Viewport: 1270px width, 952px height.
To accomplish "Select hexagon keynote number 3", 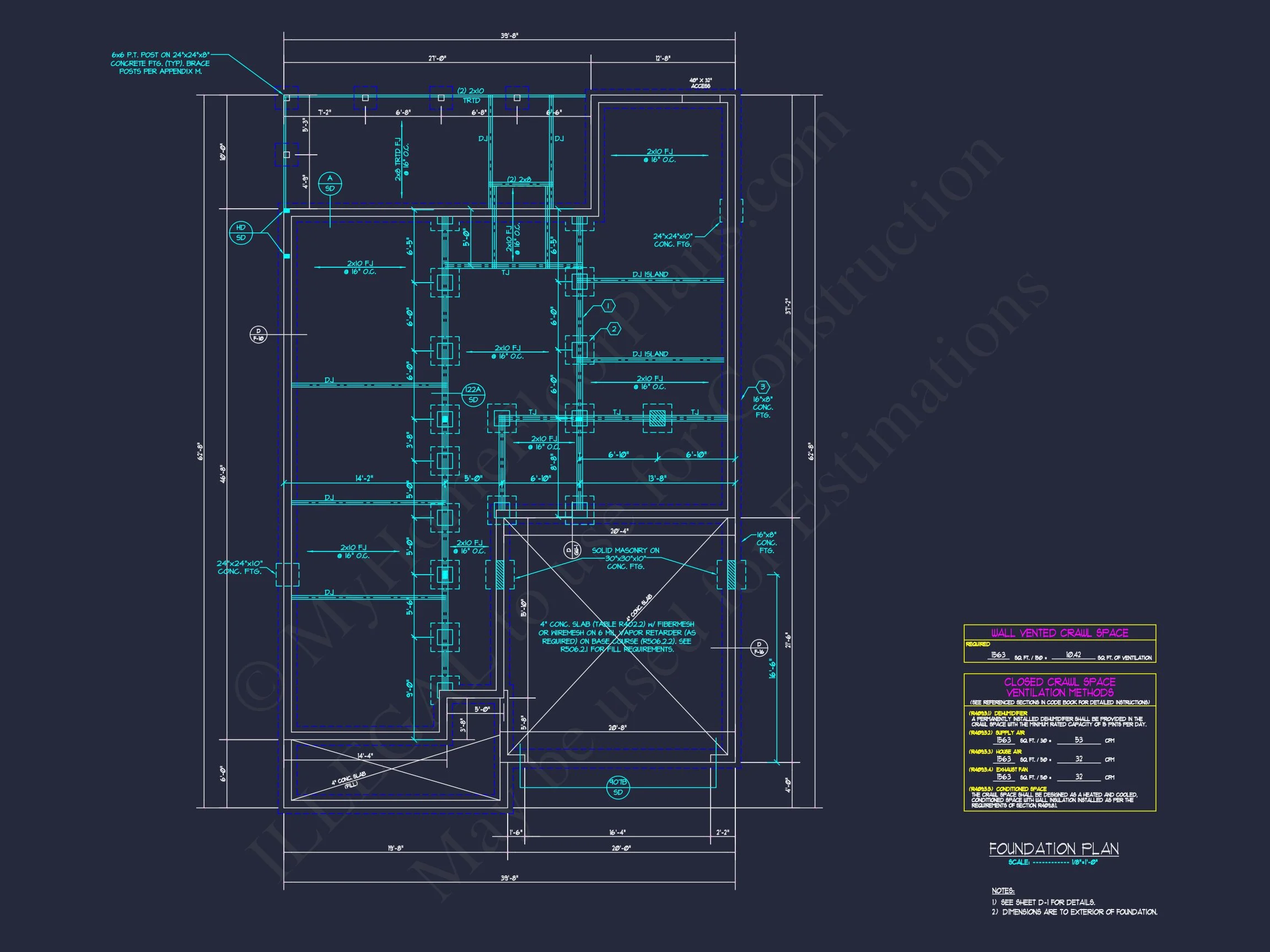I will click(762, 387).
